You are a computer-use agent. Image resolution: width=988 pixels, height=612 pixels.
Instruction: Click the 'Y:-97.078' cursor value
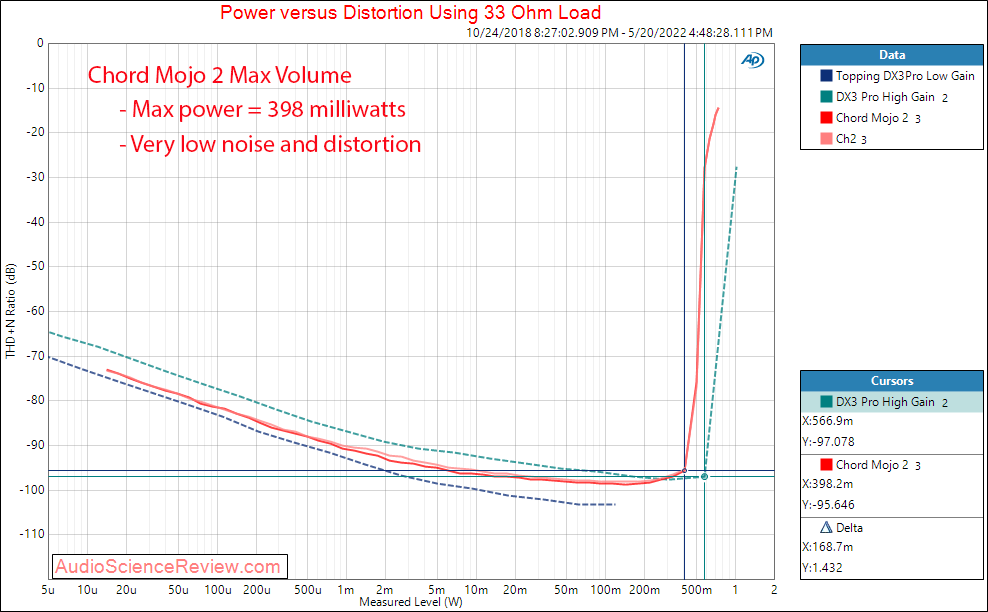829,442
